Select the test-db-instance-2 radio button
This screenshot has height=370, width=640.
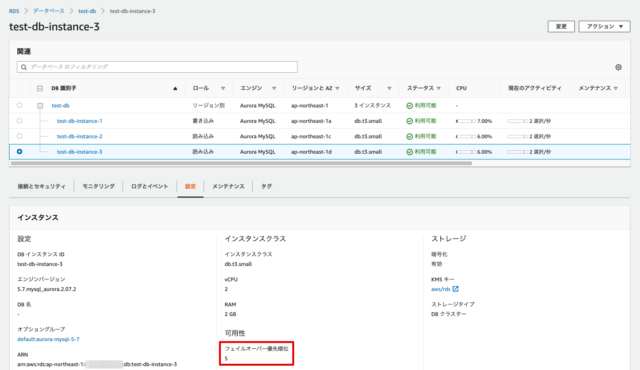pos(20,136)
